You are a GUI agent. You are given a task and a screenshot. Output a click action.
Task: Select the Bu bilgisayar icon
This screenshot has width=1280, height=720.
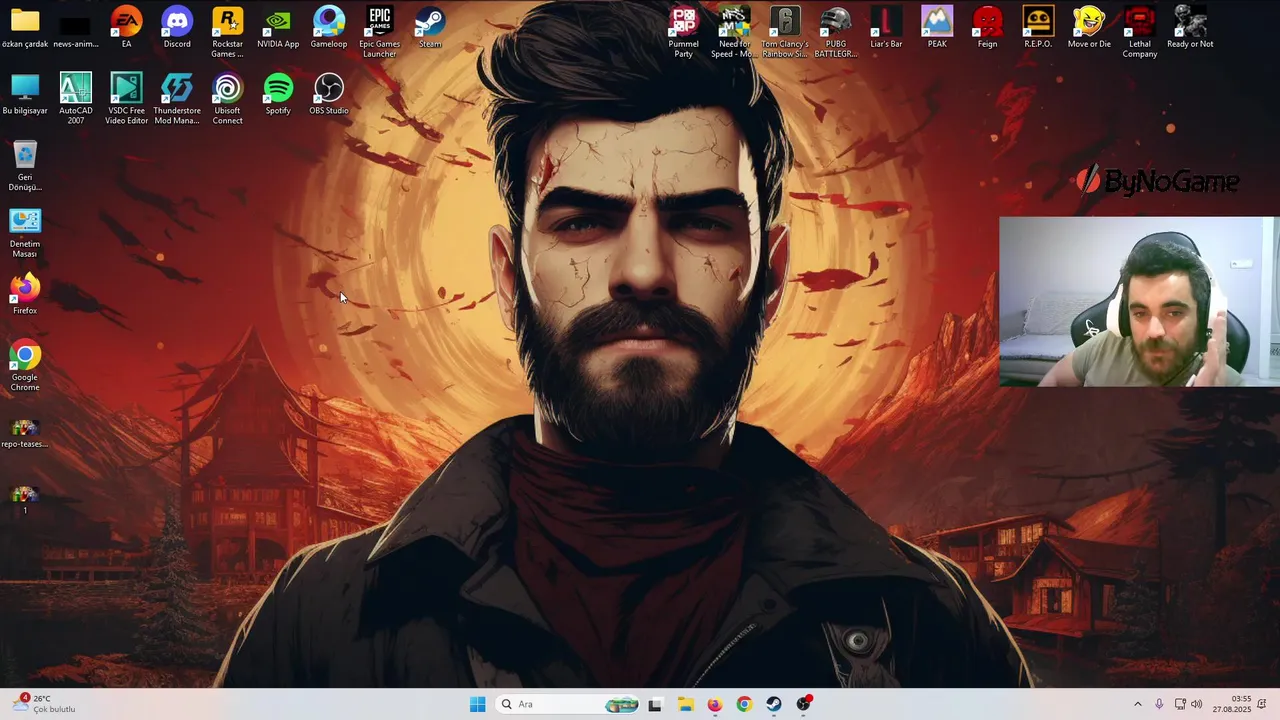(25, 94)
